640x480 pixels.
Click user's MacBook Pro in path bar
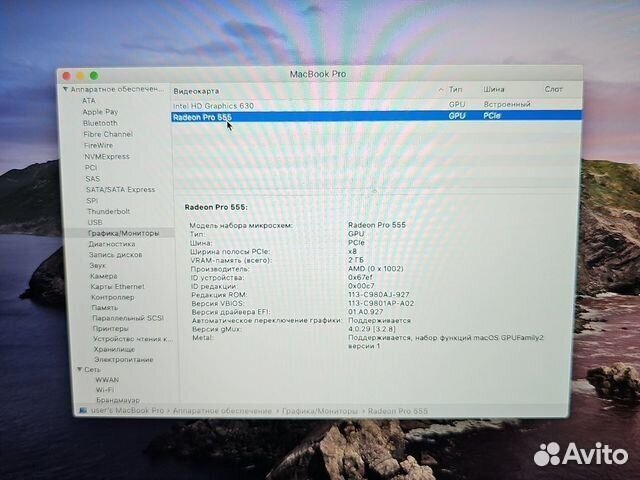pos(127,411)
